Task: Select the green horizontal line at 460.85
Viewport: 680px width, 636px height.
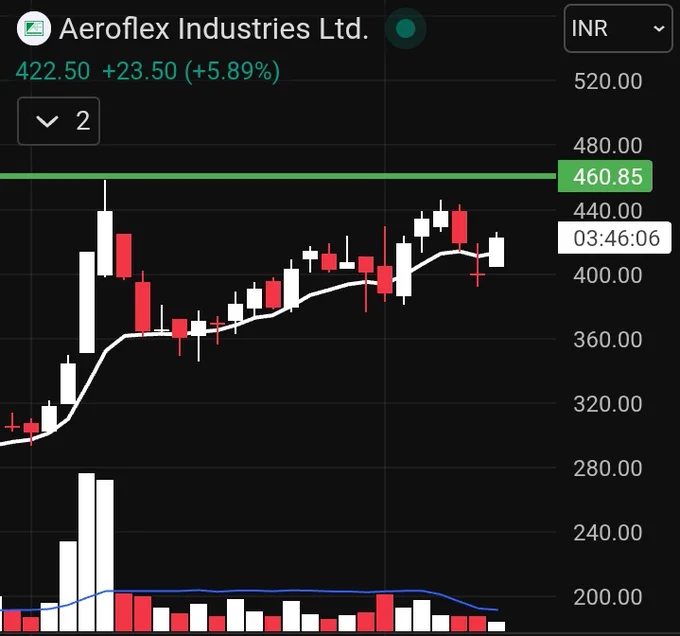Action: (x=278, y=176)
